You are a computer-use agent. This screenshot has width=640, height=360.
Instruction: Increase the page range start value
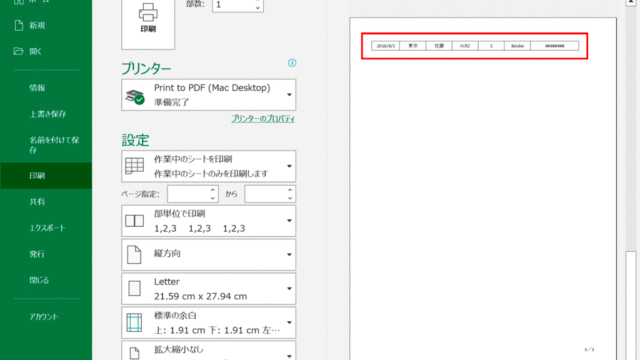click(x=213, y=190)
